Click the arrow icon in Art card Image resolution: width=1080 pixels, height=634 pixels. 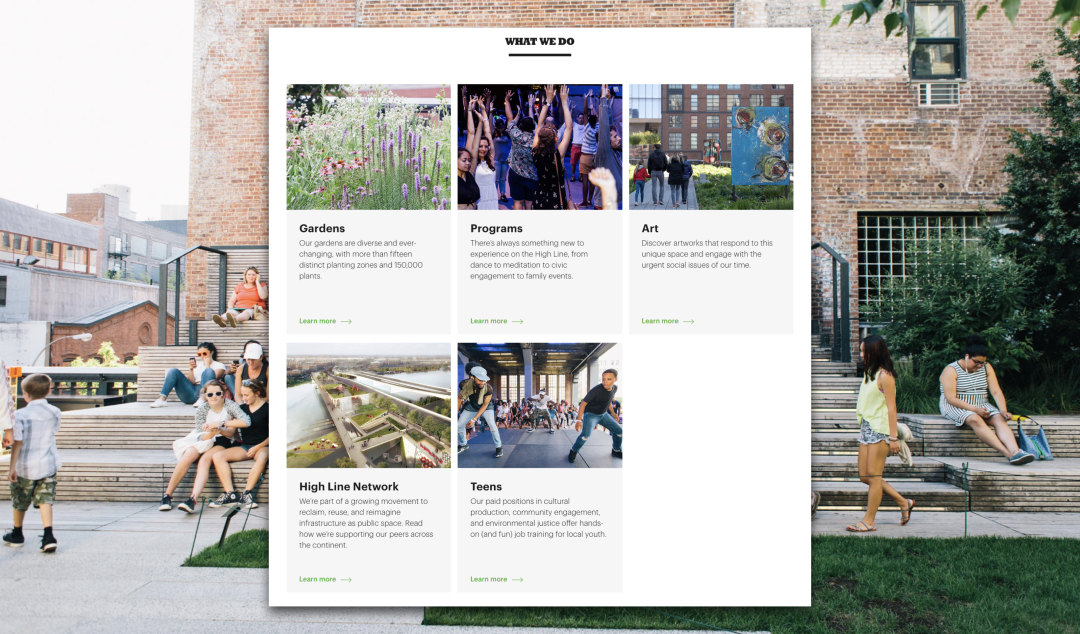pos(688,322)
